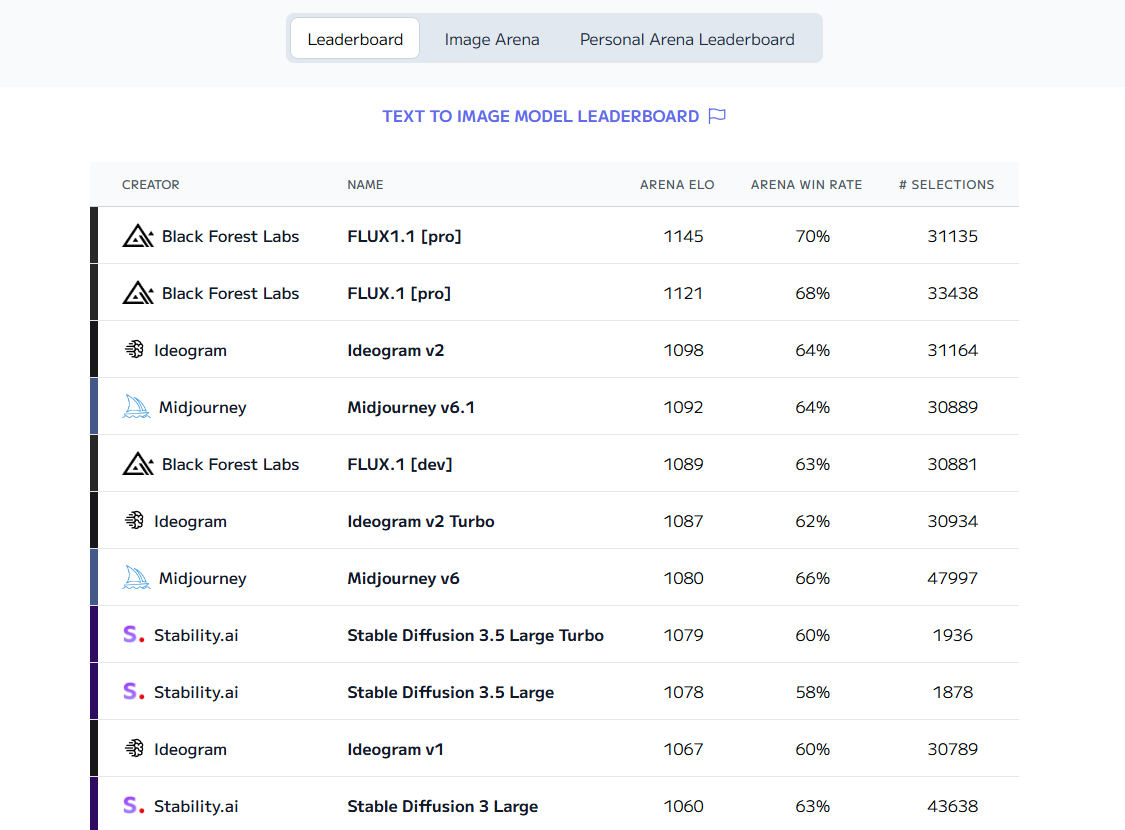The height and width of the screenshot is (830, 1125).
Task: Click the Stable Diffusion 3.5 Large model name
Action: click(x=450, y=692)
